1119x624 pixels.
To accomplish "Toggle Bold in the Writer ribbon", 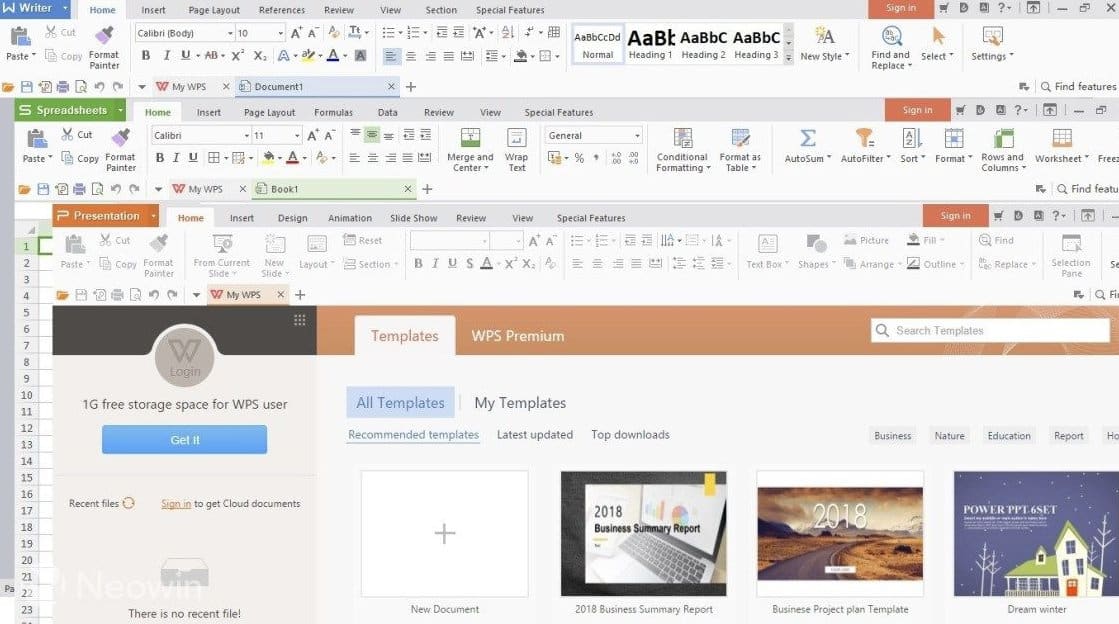I will [146, 56].
